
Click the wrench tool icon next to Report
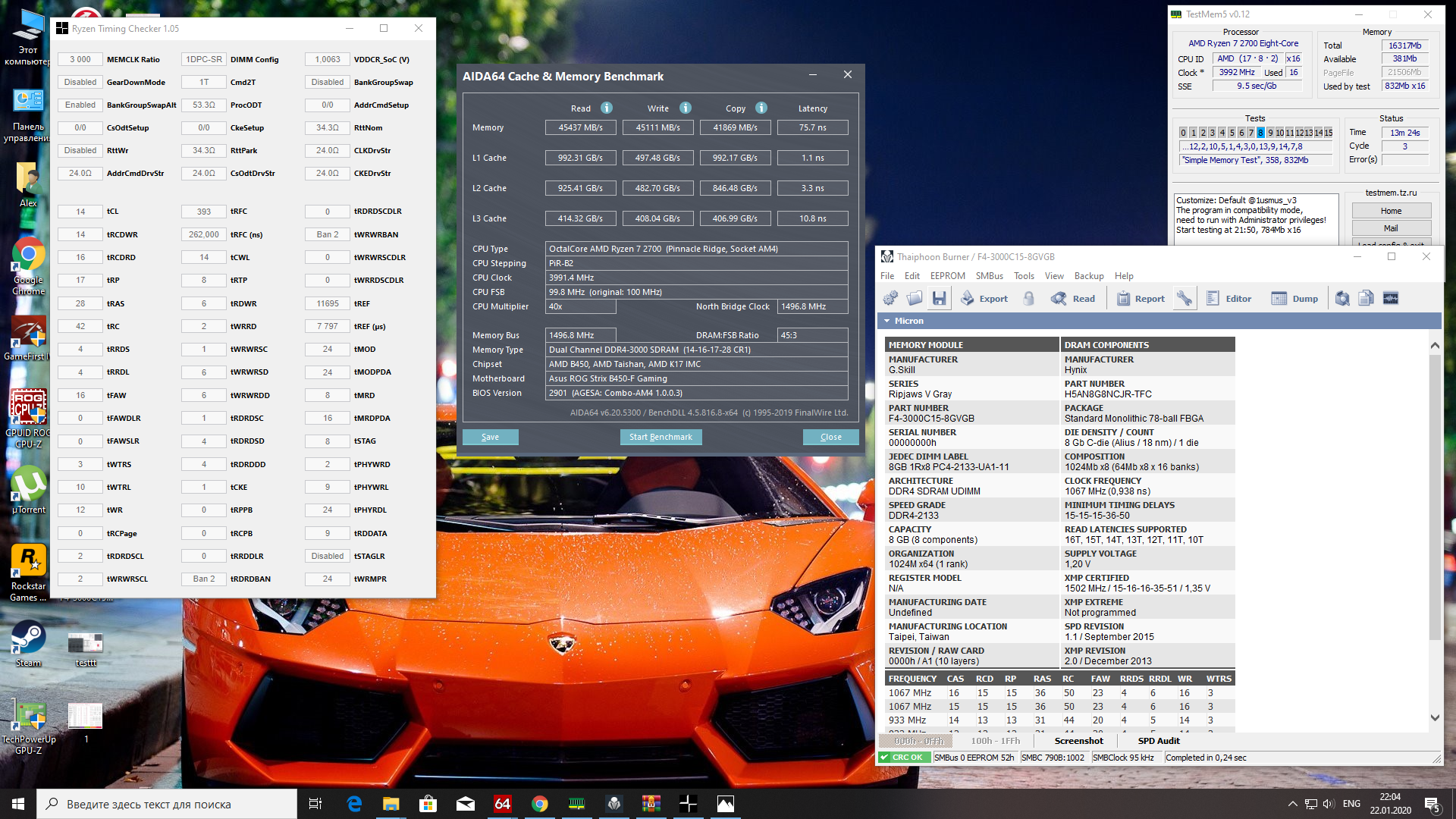coord(1184,299)
